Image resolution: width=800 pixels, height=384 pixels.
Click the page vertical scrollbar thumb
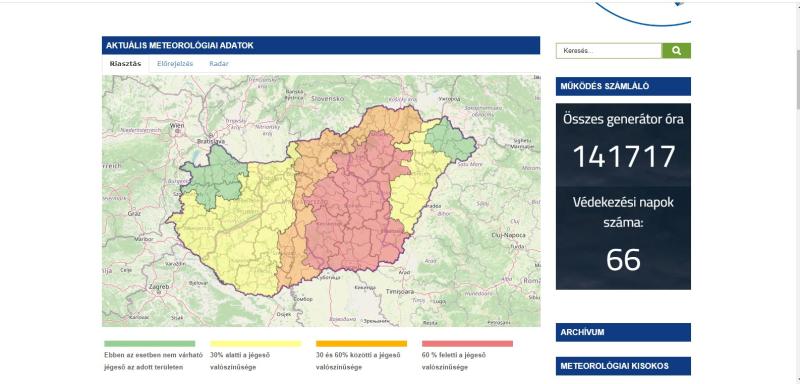point(797,79)
